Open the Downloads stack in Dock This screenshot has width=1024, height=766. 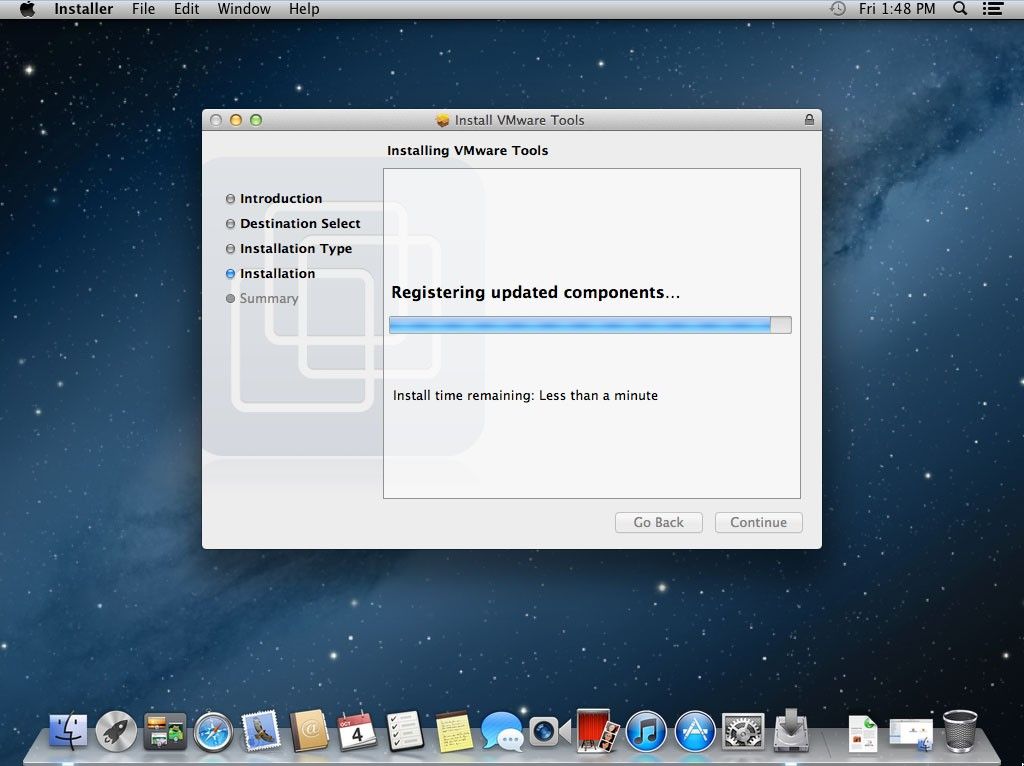coord(911,733)
